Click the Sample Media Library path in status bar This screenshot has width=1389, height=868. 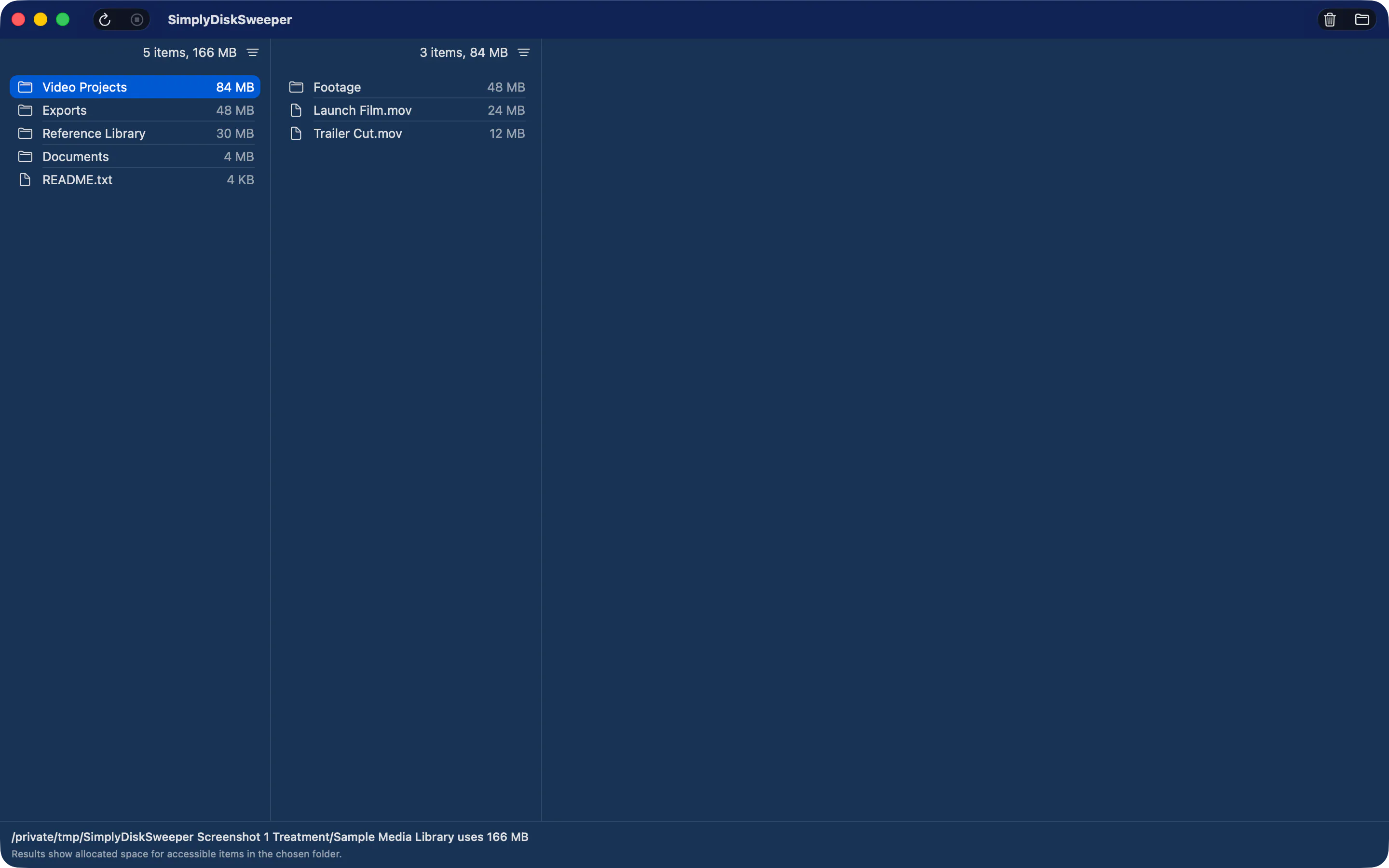click(x=270, y=837)
